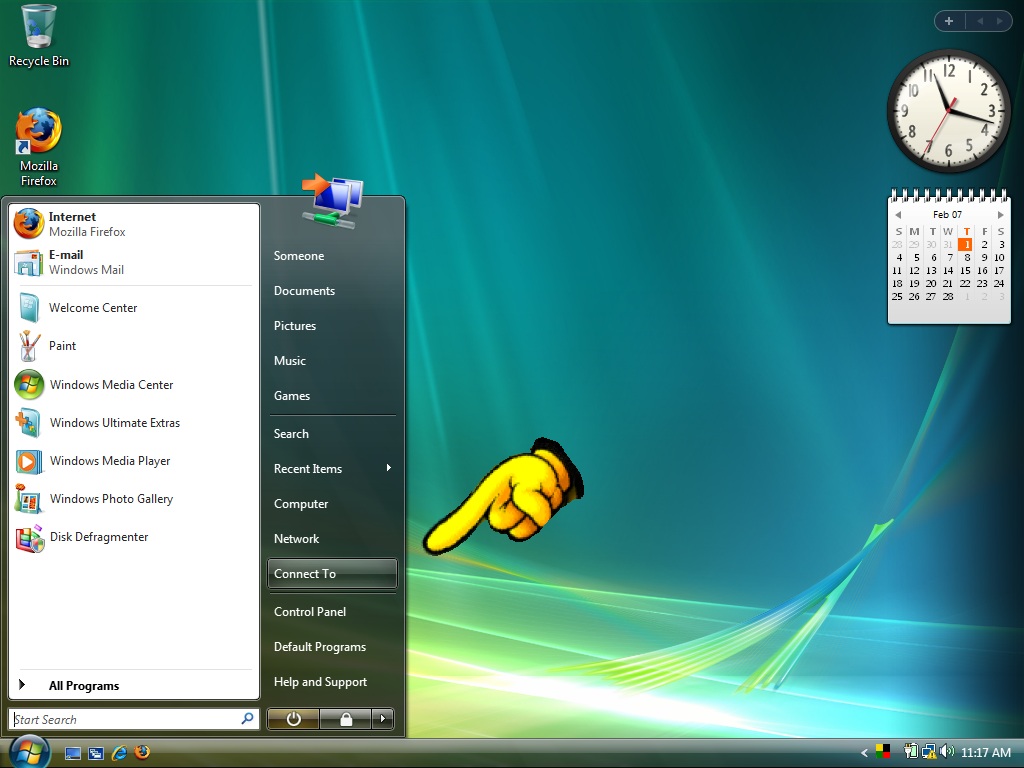The width and height of the screenshot is (1024, 768).
Task: Click the sidebar previous gadgets arrow
Action: click(x=980, y=22)
